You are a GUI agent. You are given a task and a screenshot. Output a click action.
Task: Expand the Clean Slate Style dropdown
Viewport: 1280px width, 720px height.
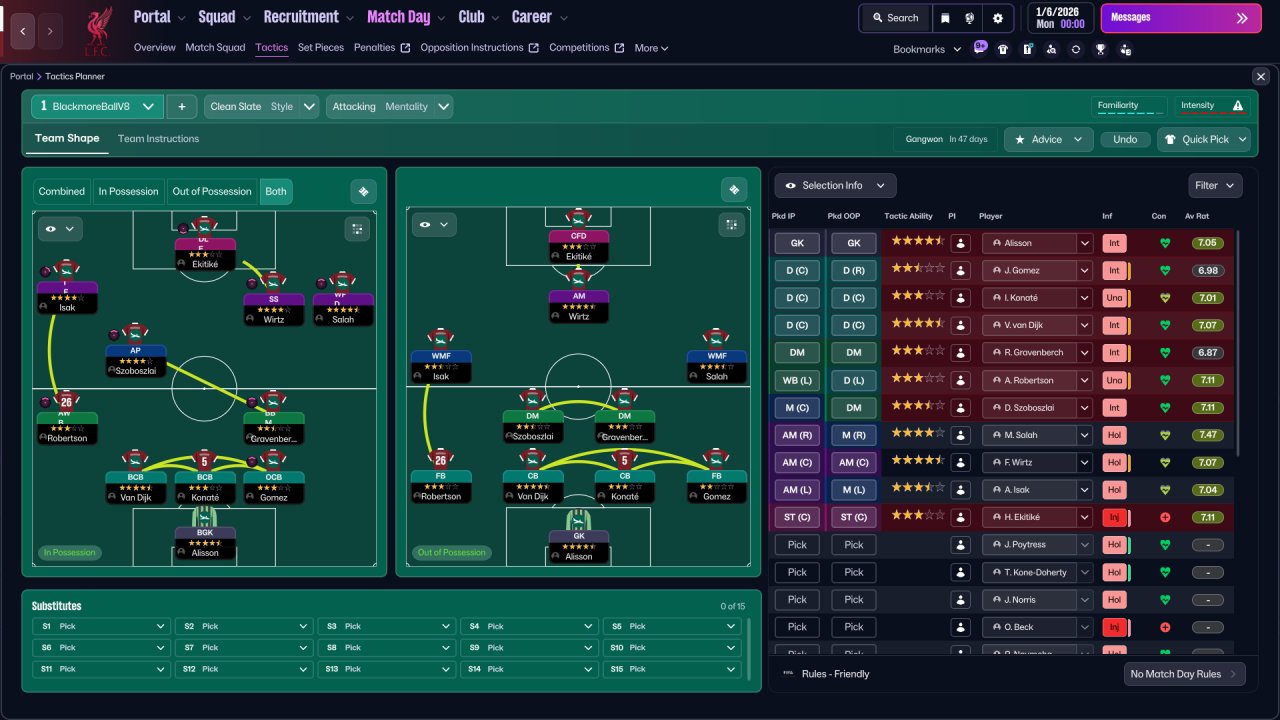262,106
